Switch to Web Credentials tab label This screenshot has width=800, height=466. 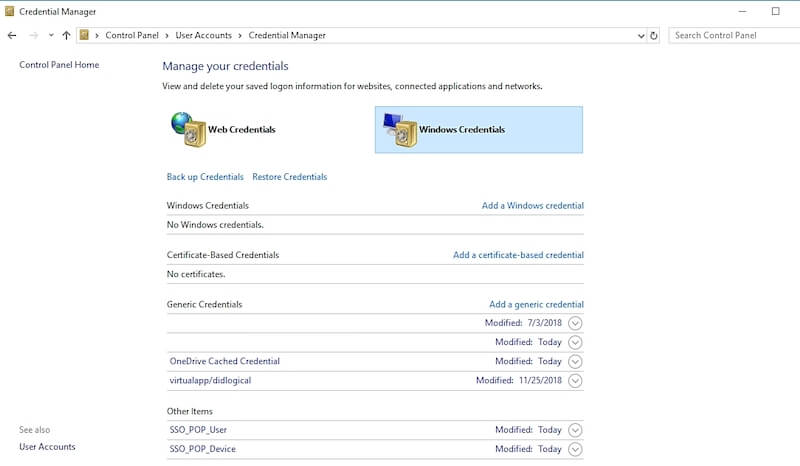pos(241,130)
